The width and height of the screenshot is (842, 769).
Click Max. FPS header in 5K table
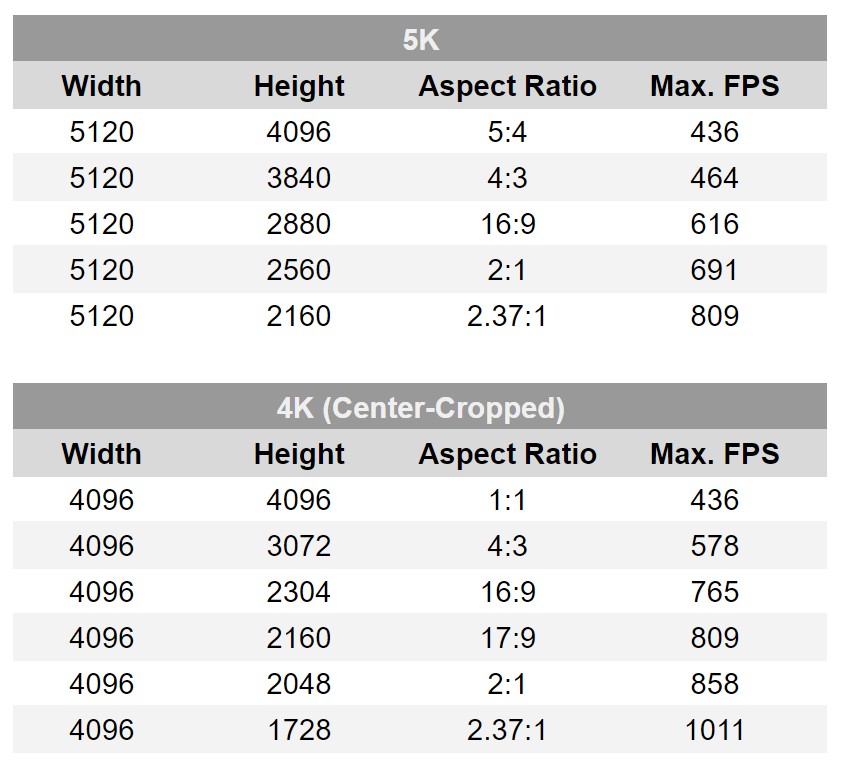[715, 86]
